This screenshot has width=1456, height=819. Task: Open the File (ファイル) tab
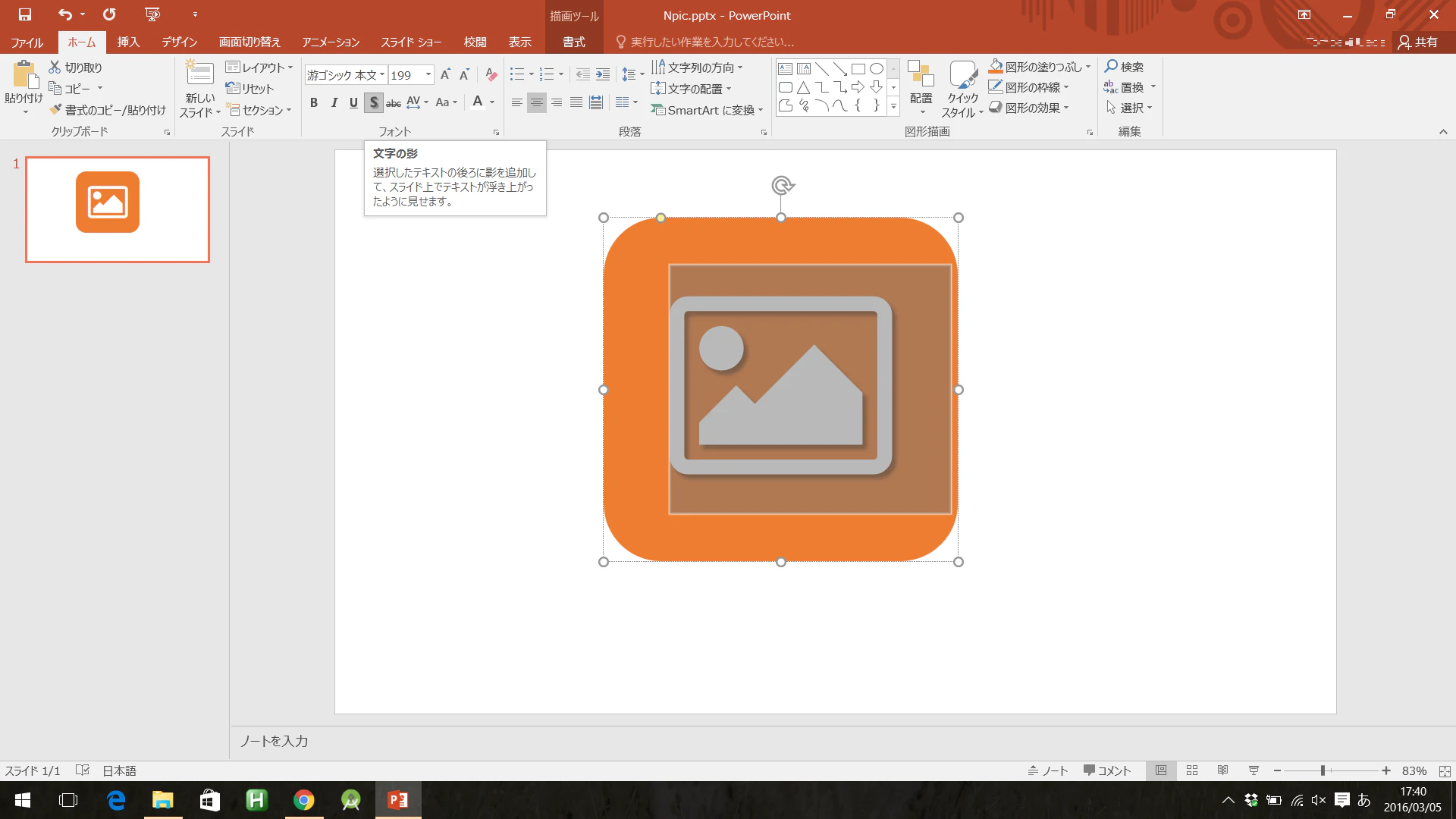27,42
